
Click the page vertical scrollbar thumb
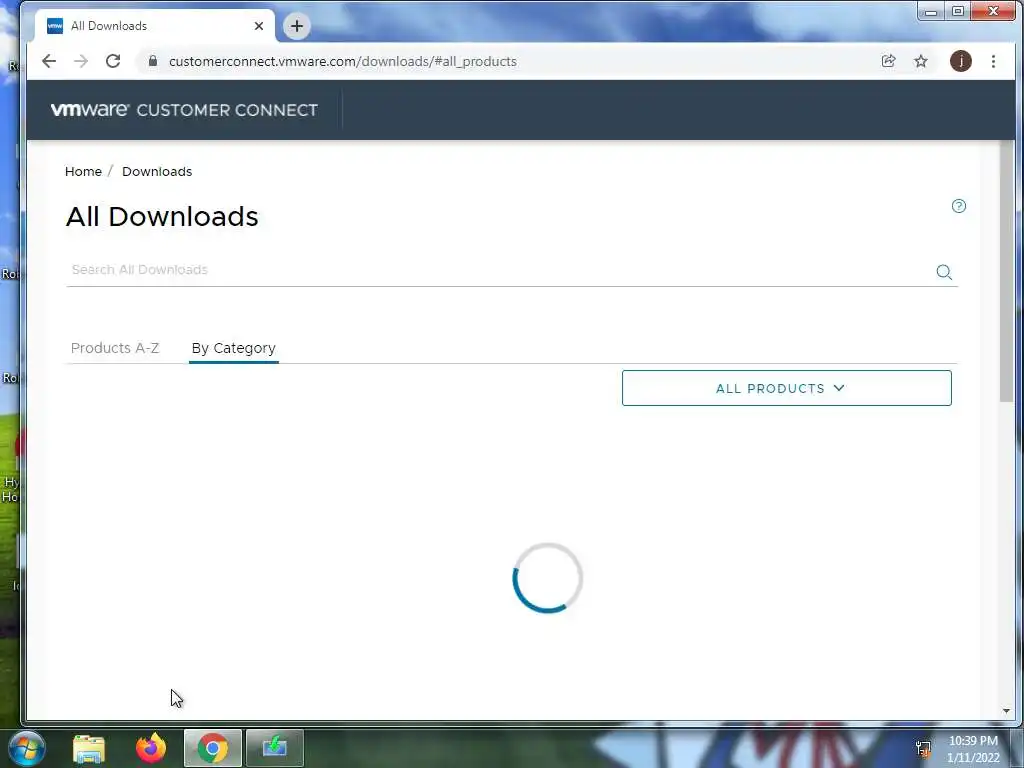[1006, 271]
